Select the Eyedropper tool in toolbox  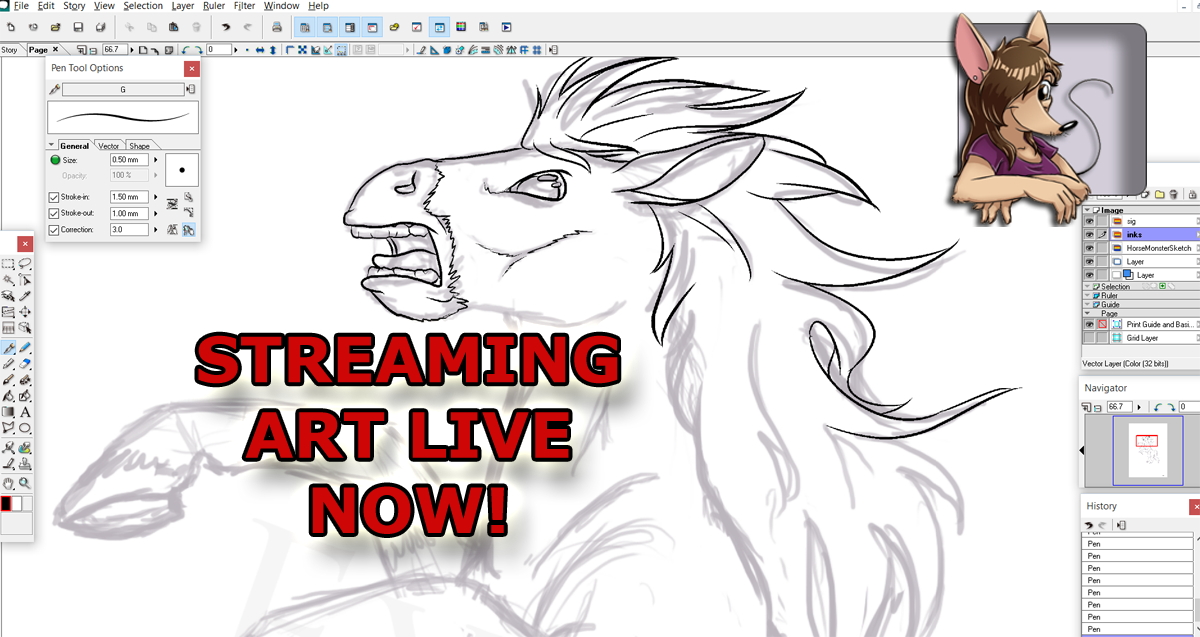[x=24, y=296]
